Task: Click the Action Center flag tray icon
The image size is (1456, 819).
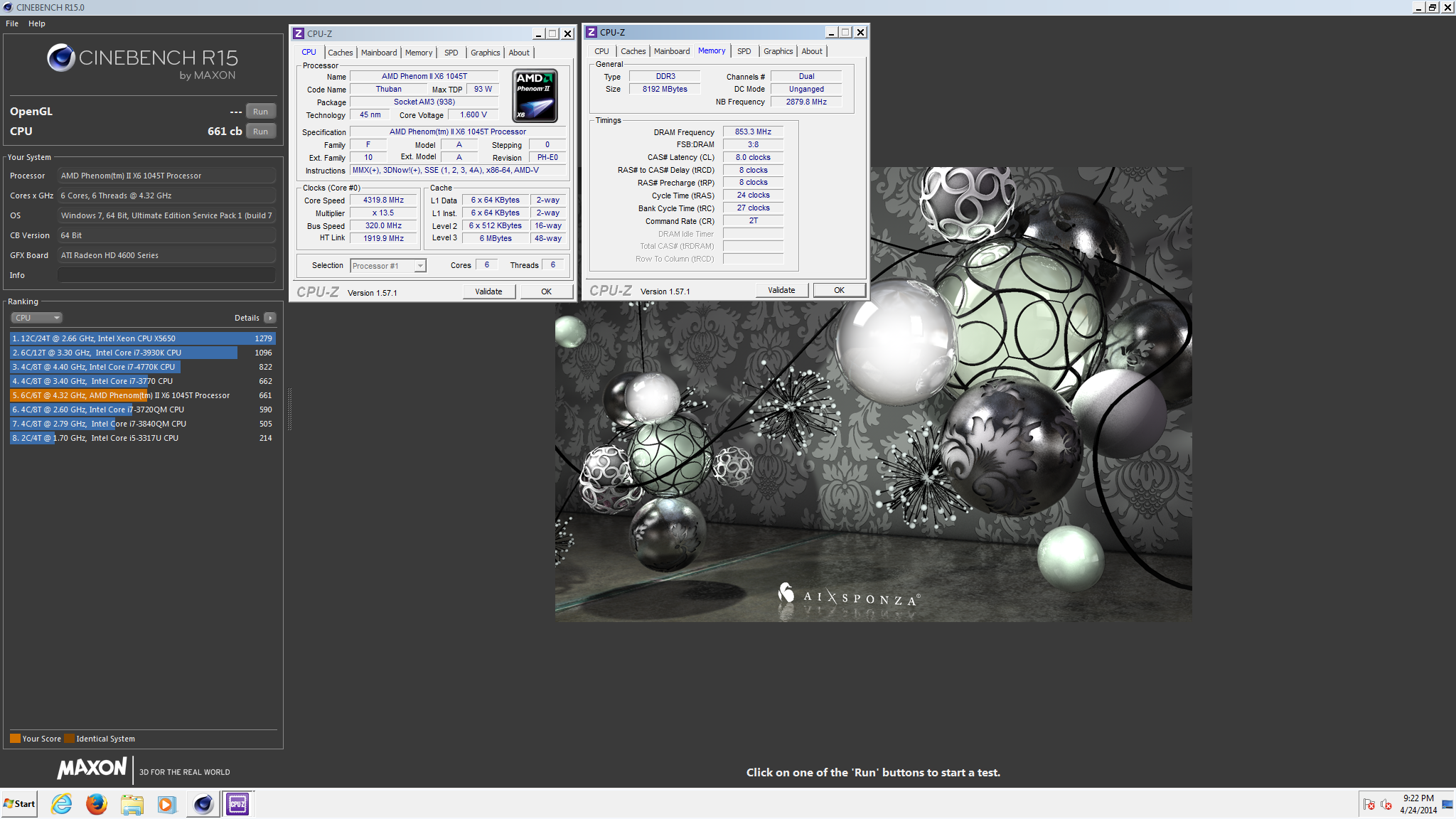Action: pyautogui.click(x=1369, y=805)
